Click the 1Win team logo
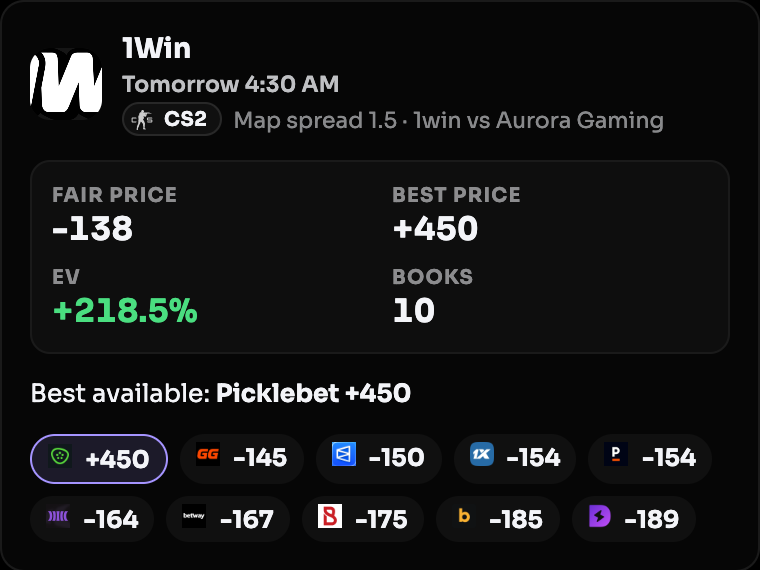This screenshot has width=760, height=570. click(66, 84)
